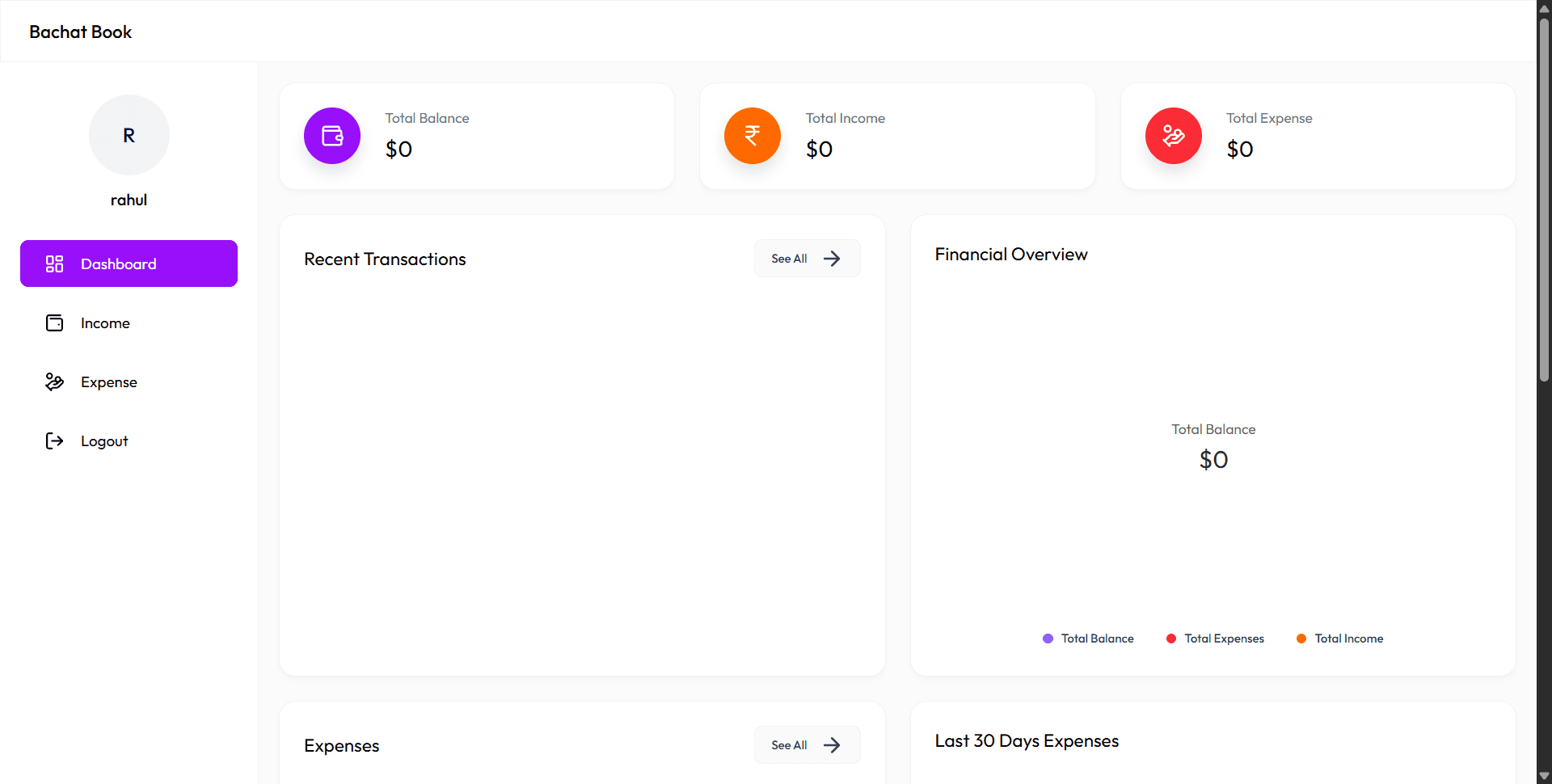Screen dimensions: 1552x784
Task: Click the red hand-coins icon in Total Expense card
Action: point(1174,136)
